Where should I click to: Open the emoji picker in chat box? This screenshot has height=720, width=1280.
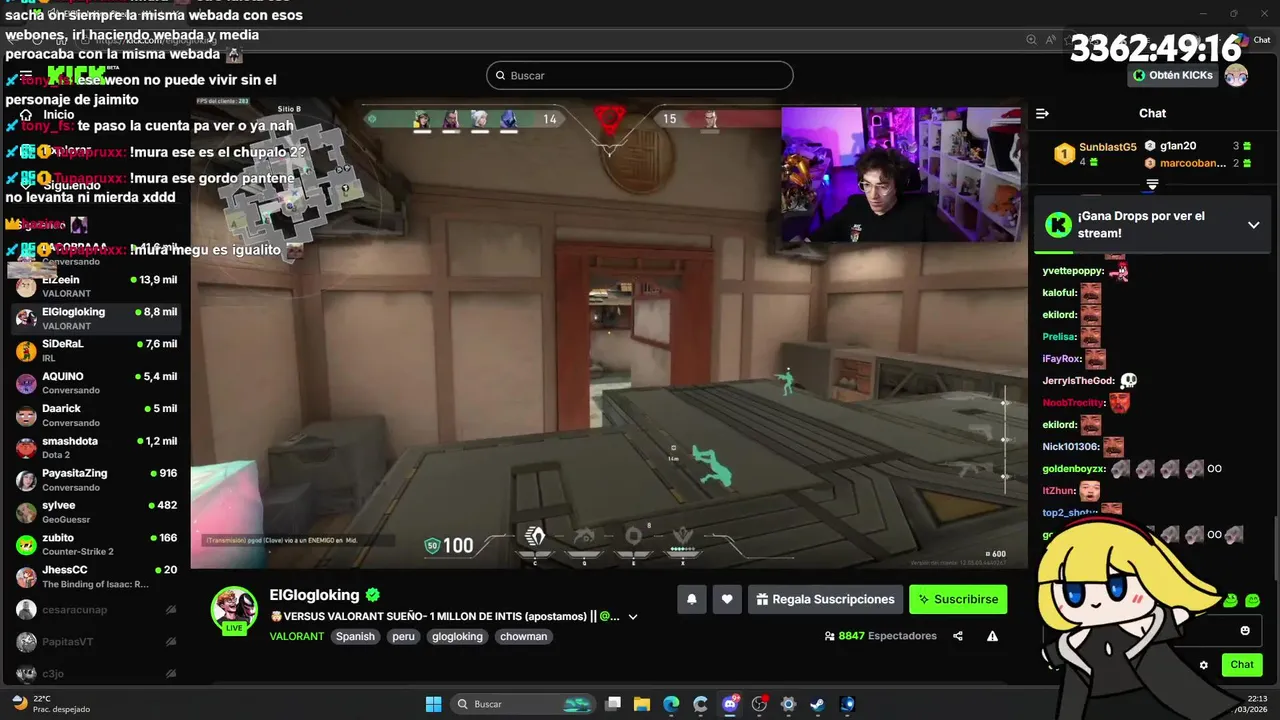pyautogui.click(x=1245, y=630)
